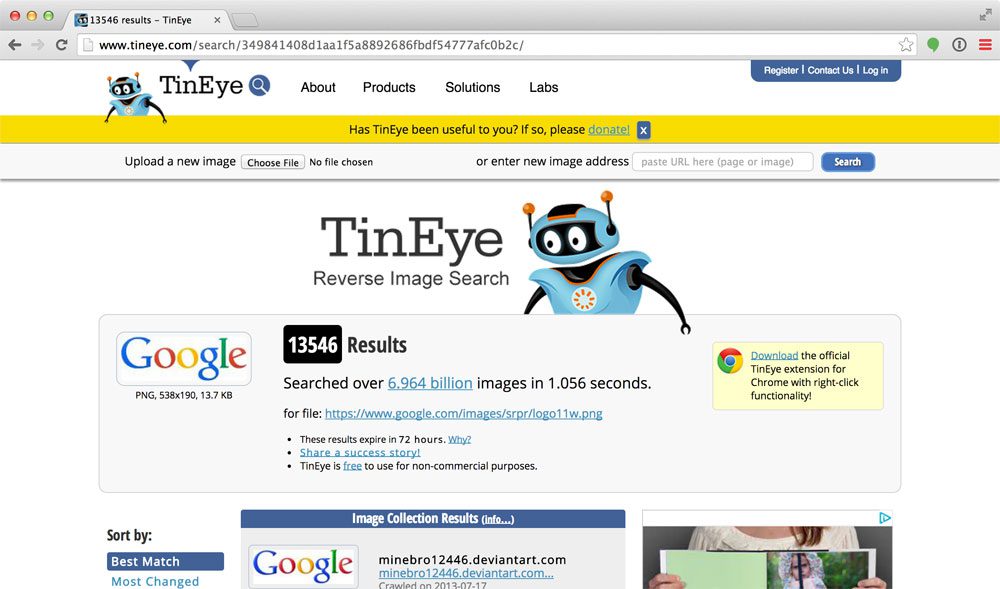Sort results by Most Changed
The image size is (1000, 589).
tap(156, 581)
